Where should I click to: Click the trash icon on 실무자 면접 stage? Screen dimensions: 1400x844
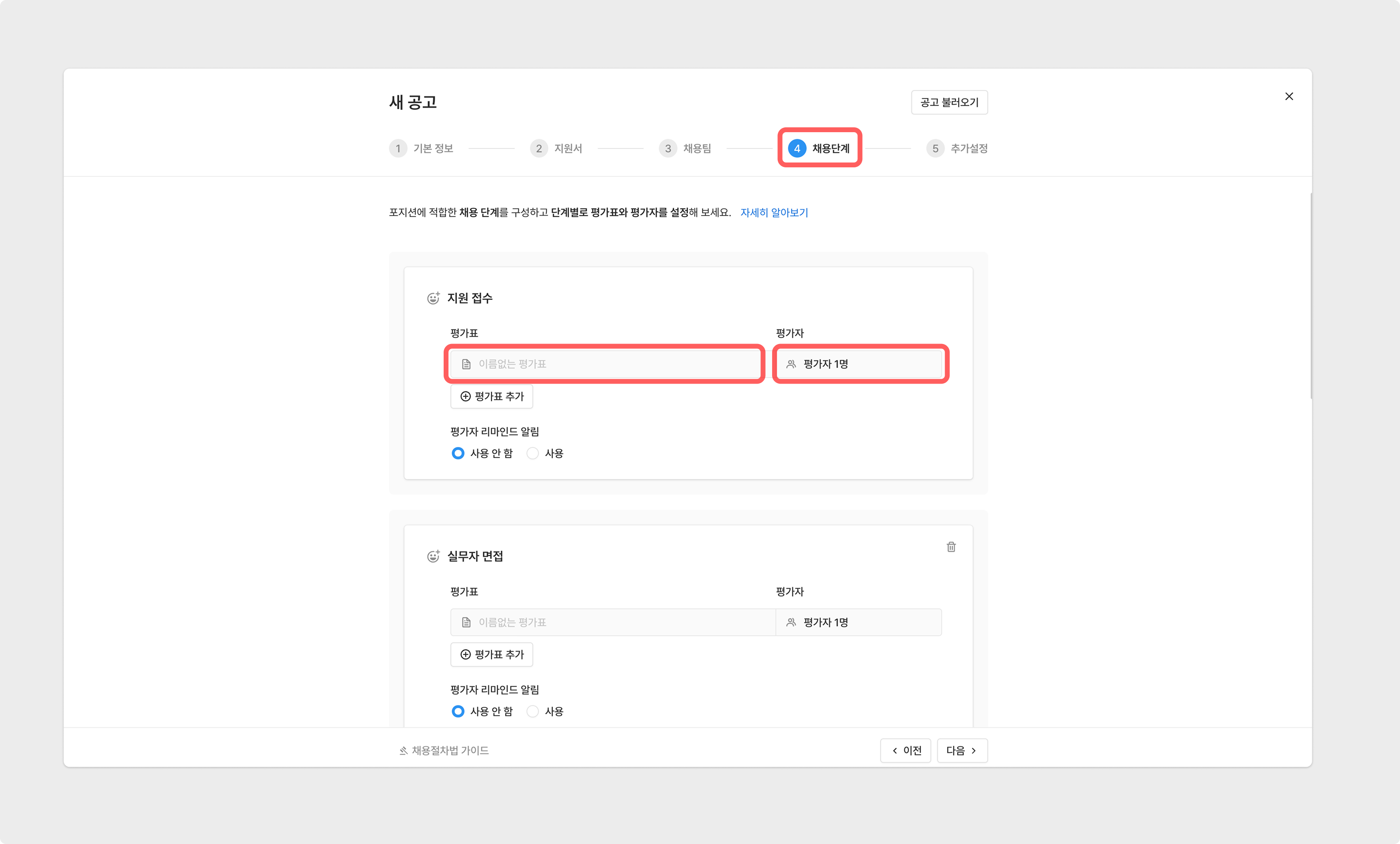pos(951,547)
